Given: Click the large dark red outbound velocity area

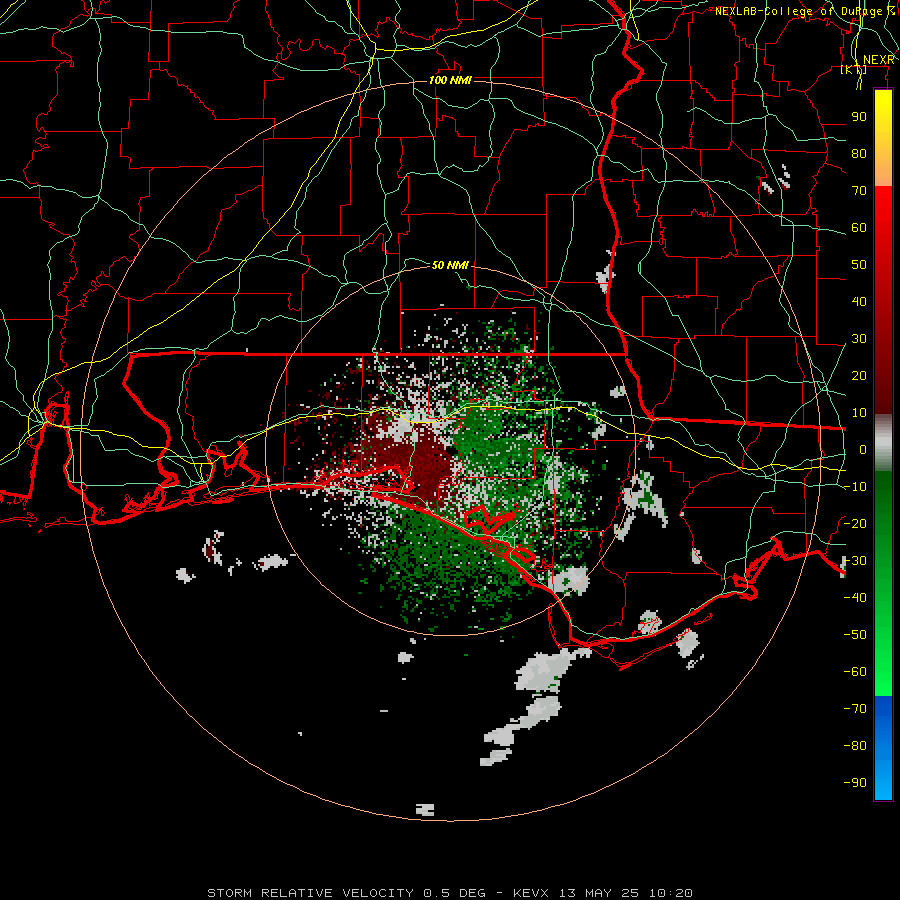Looking at the screenshot, I should (x=422, y=464).
